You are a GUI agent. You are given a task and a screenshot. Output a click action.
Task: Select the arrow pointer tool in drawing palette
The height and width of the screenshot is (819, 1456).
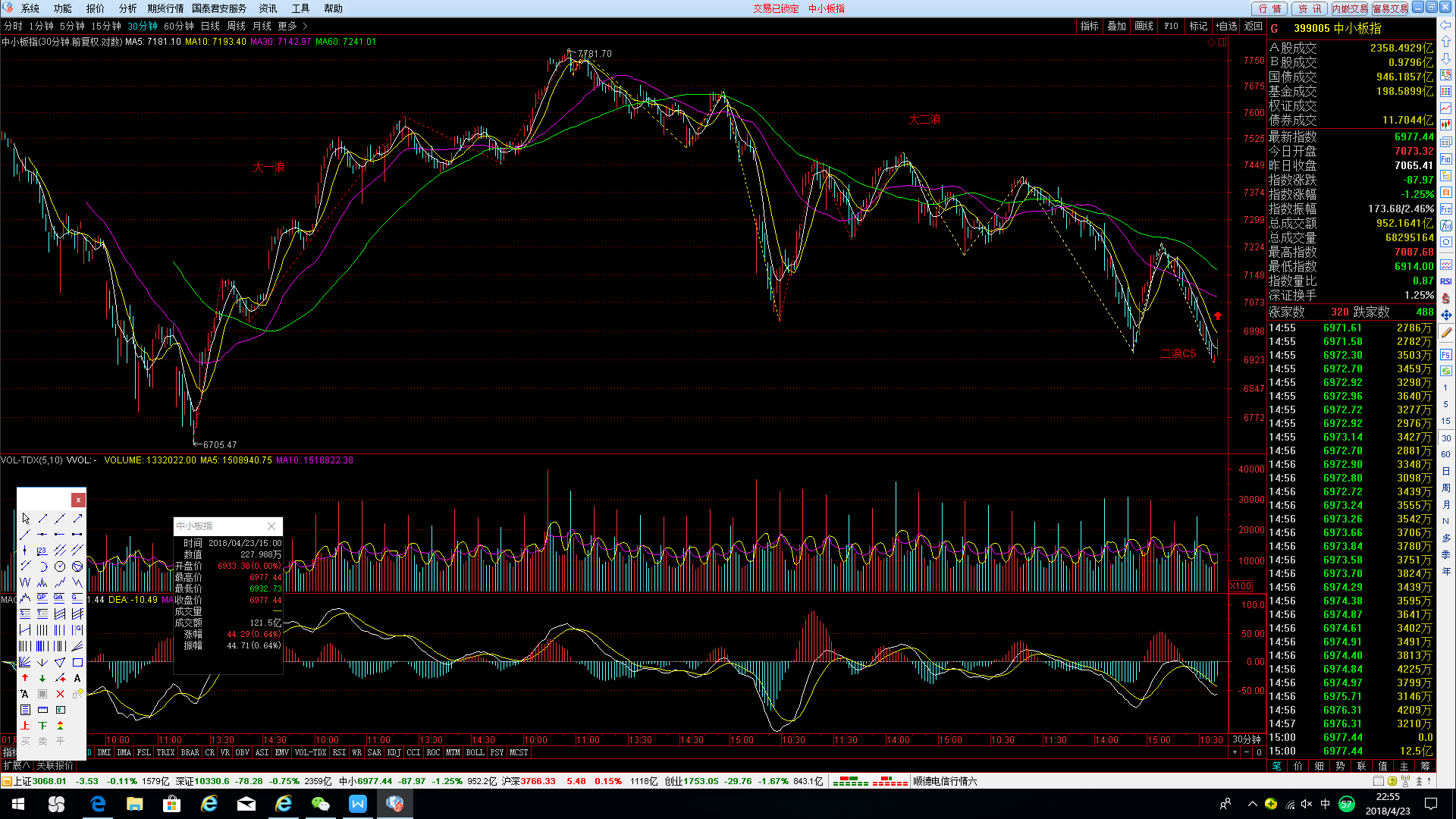25,518
